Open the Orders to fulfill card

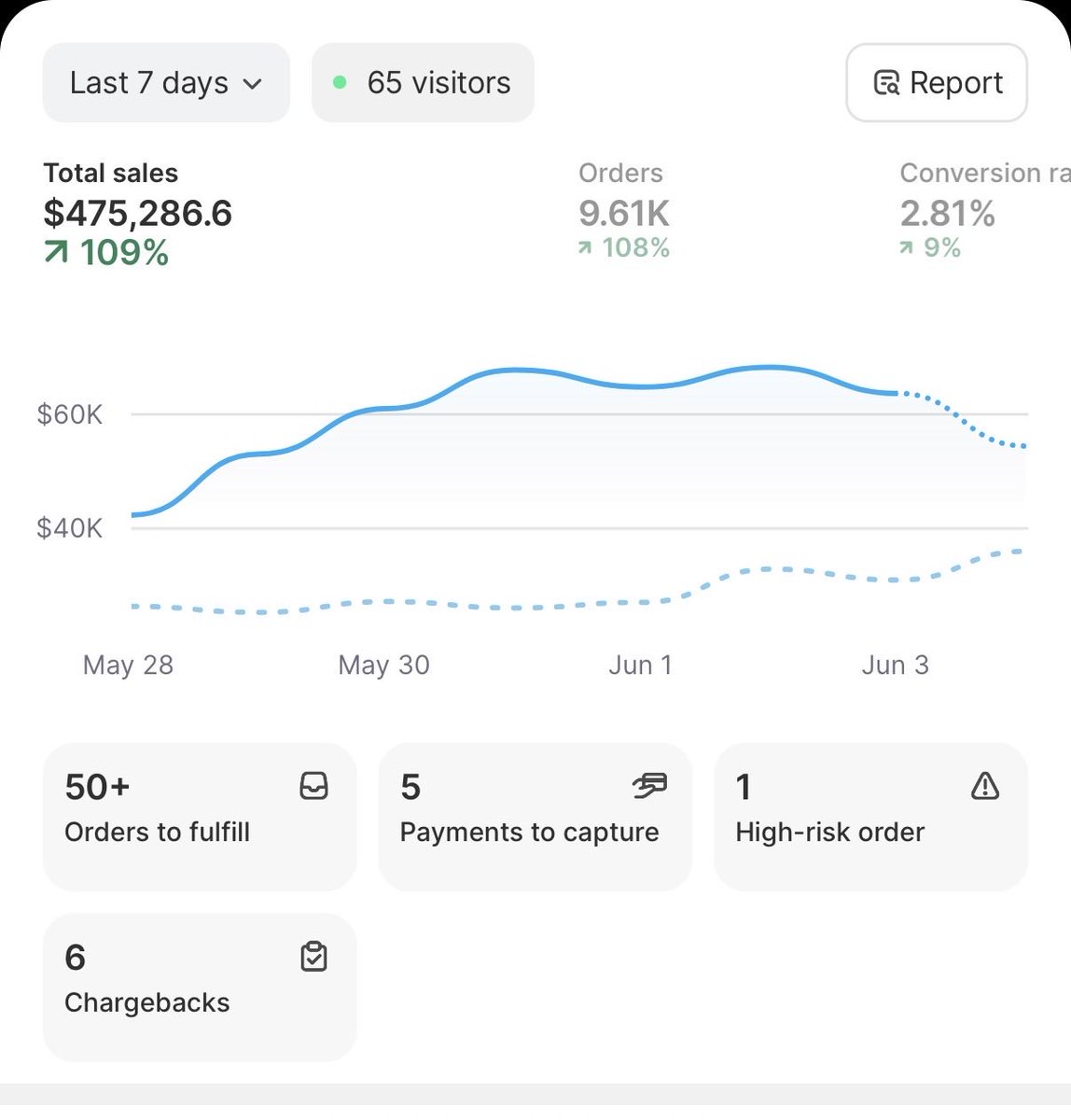point(200,817)
